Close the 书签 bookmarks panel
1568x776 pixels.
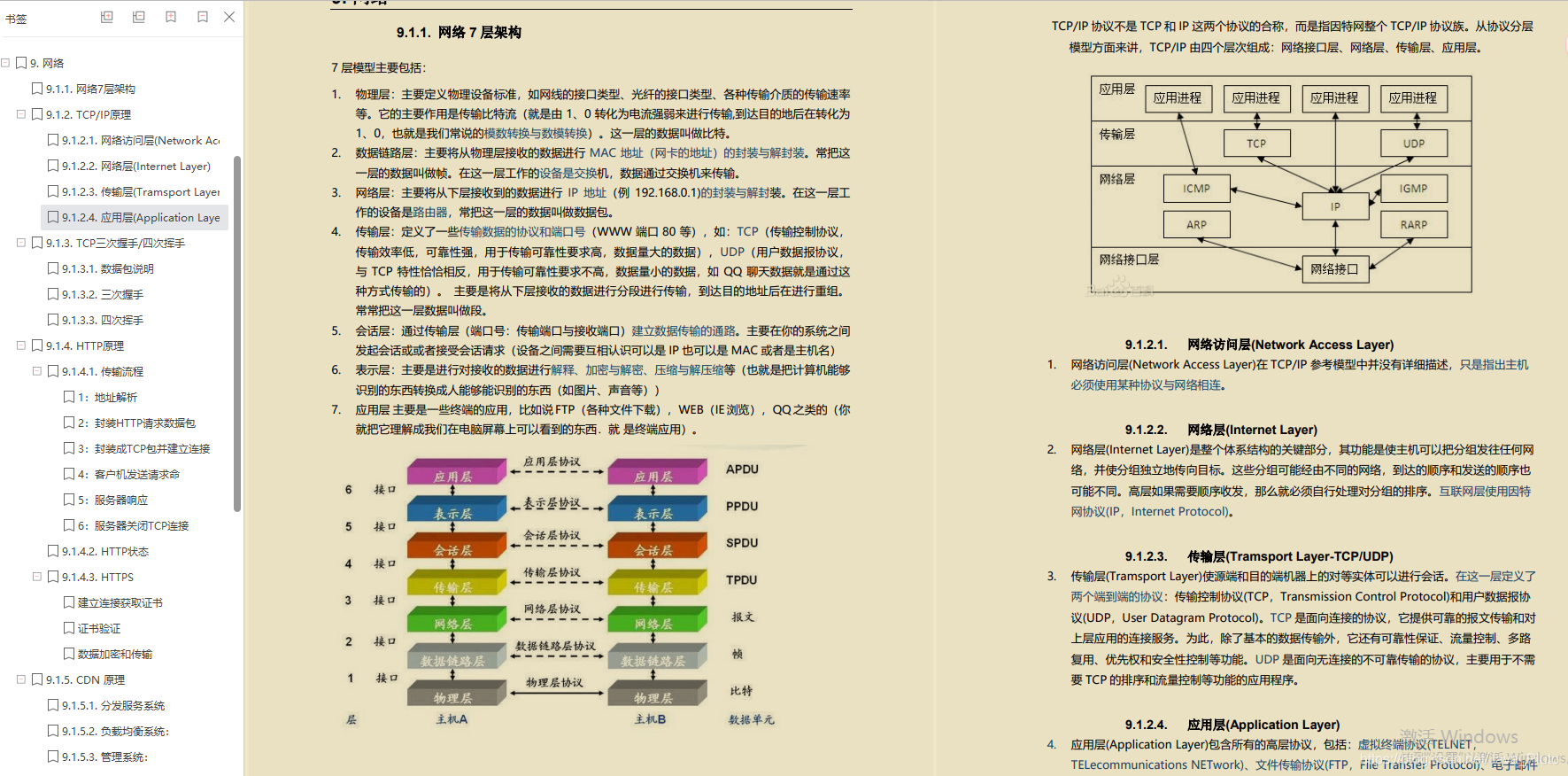229,17
